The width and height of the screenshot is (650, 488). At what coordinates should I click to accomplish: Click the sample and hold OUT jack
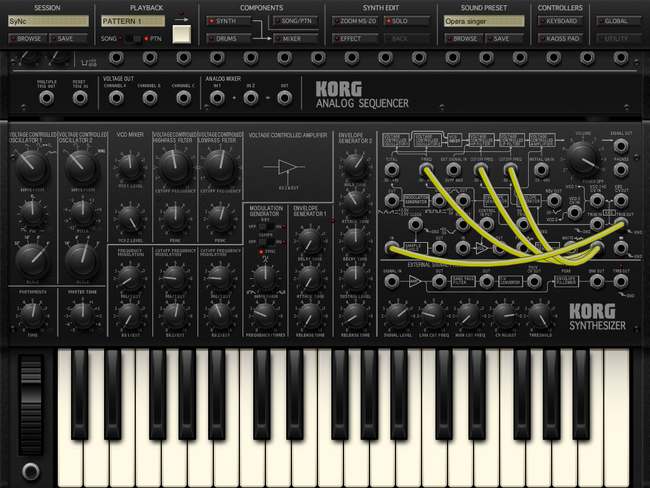439,248
